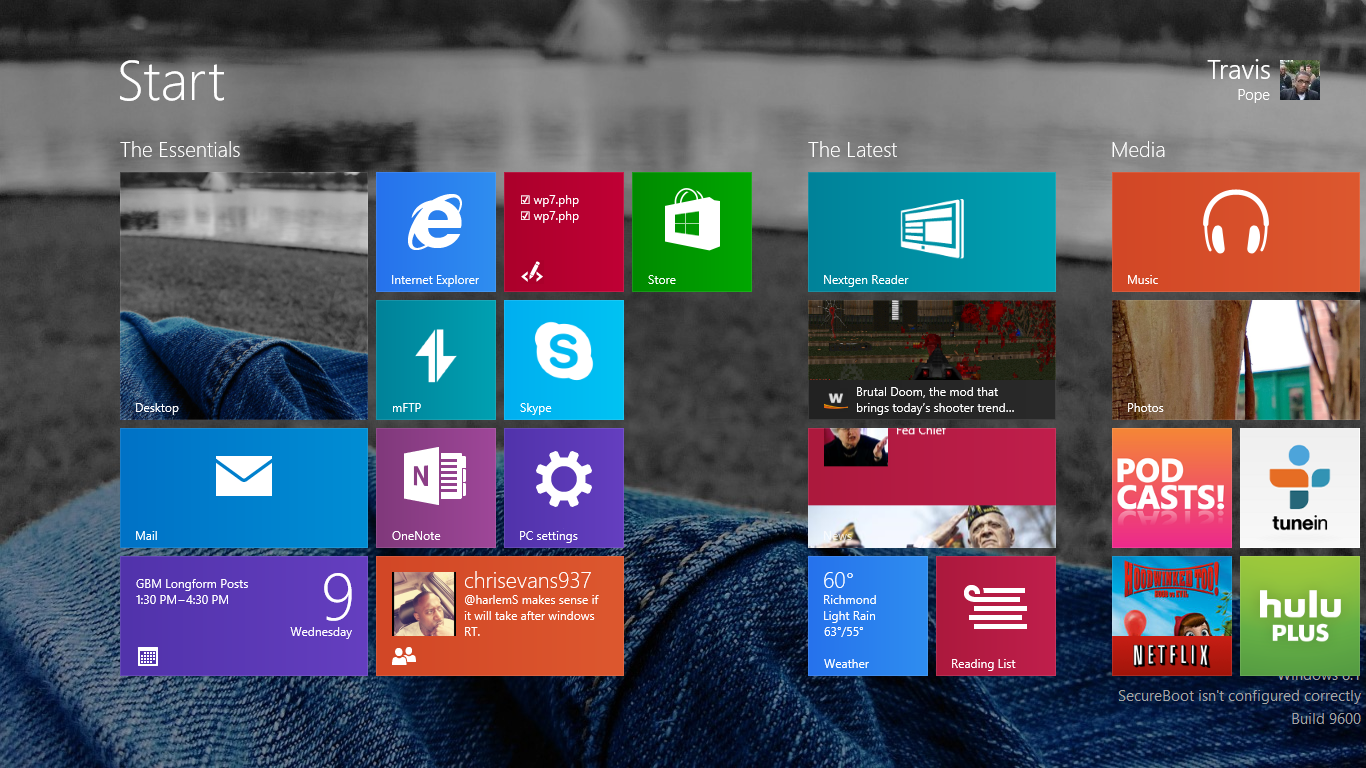Open the PC settings gear tile
Image resolution: width=1366 pixels, height=768 pixels.
(x=564, y=488)
